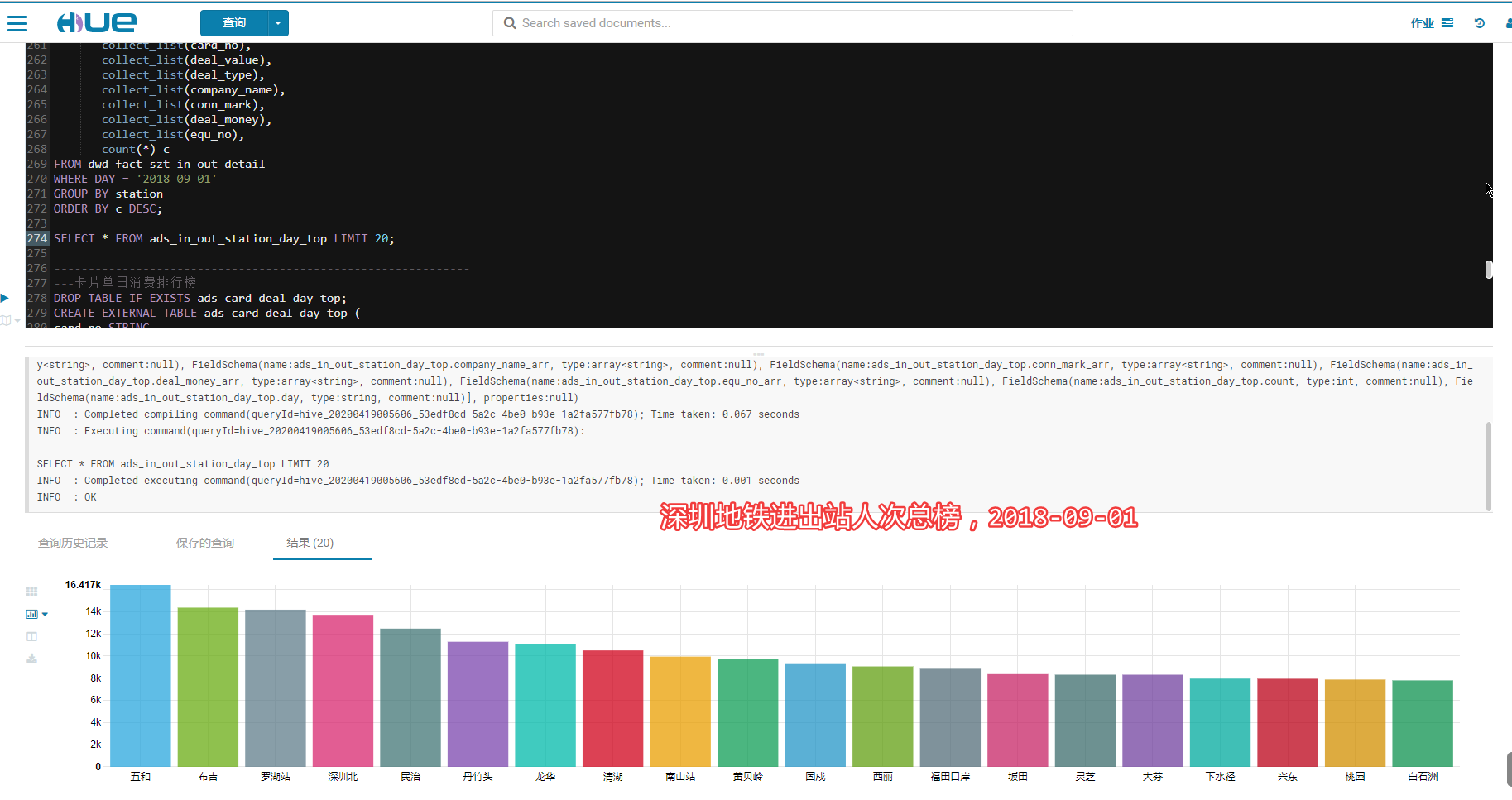Click the 龙华 teal bar

click(x=545, y=706)
